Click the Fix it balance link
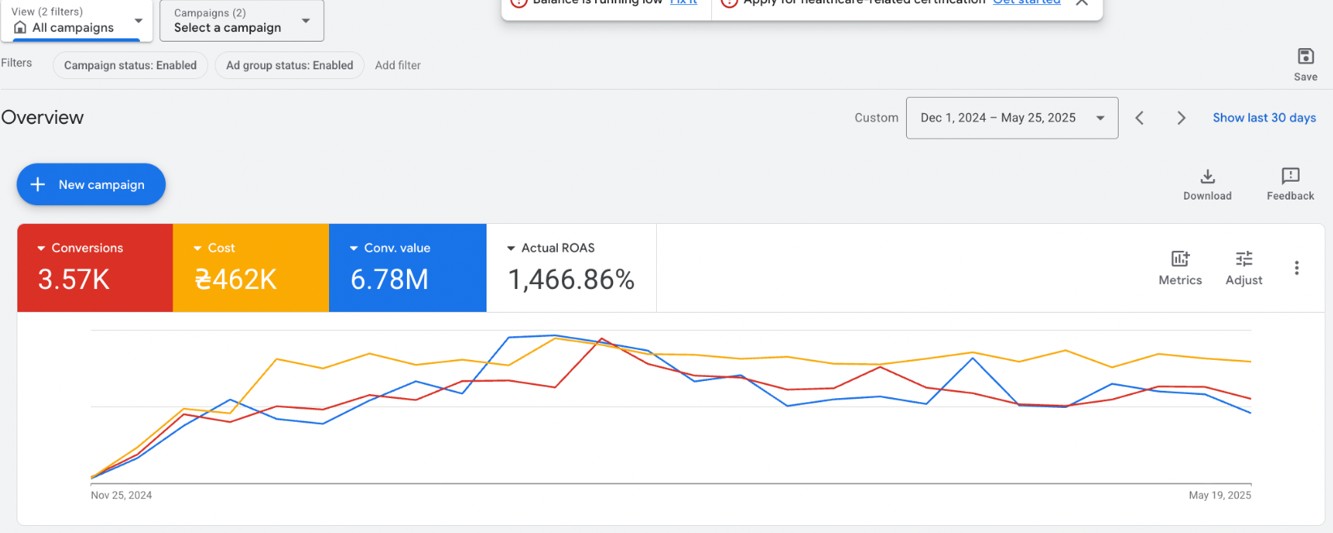 tap(684, 3)
